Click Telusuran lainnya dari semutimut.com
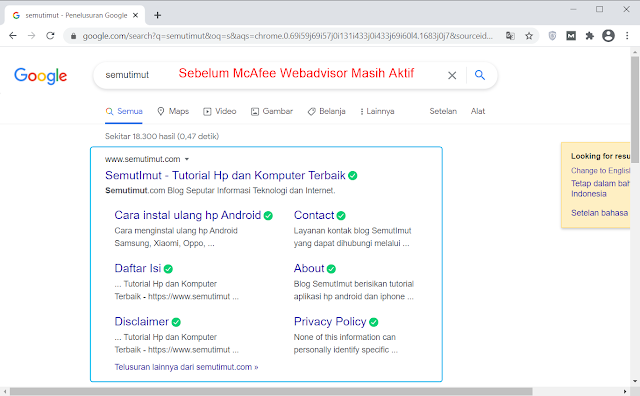640x396 pixels. [x=186, y=367]
